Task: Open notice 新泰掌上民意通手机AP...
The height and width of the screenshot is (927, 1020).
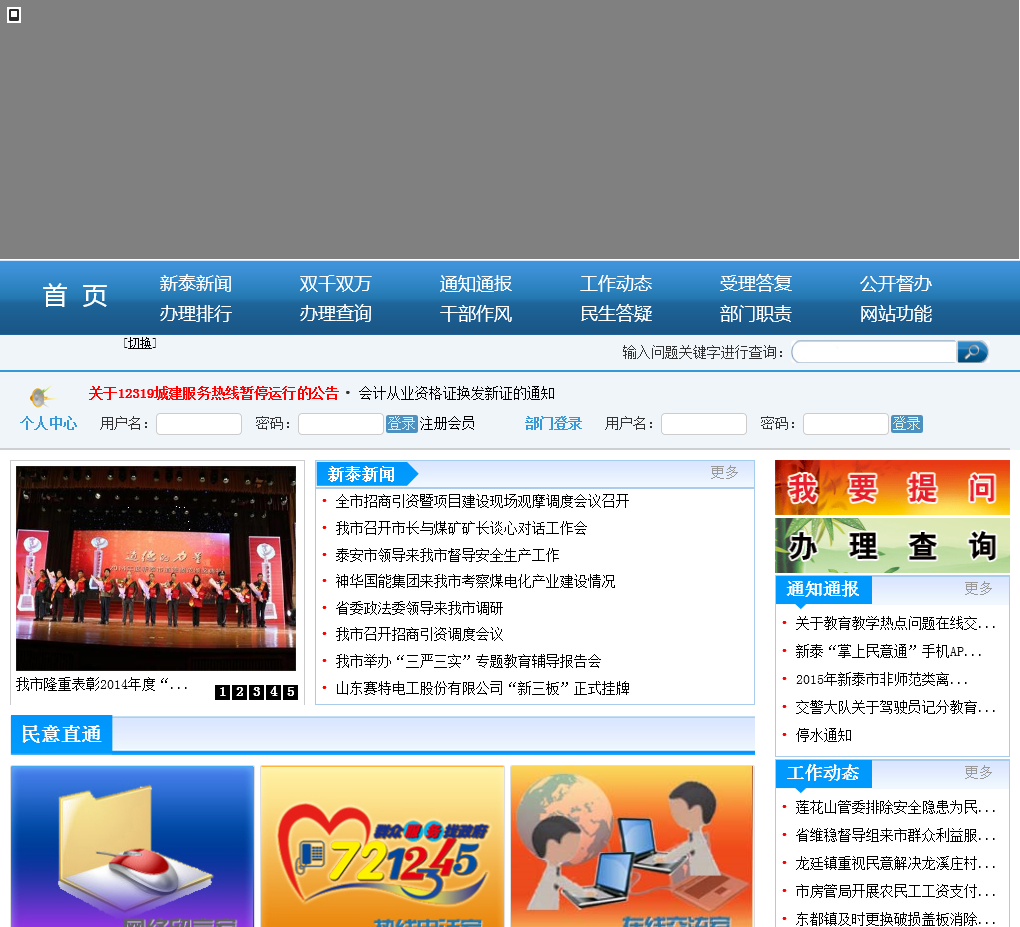Action: pos(889,651)
